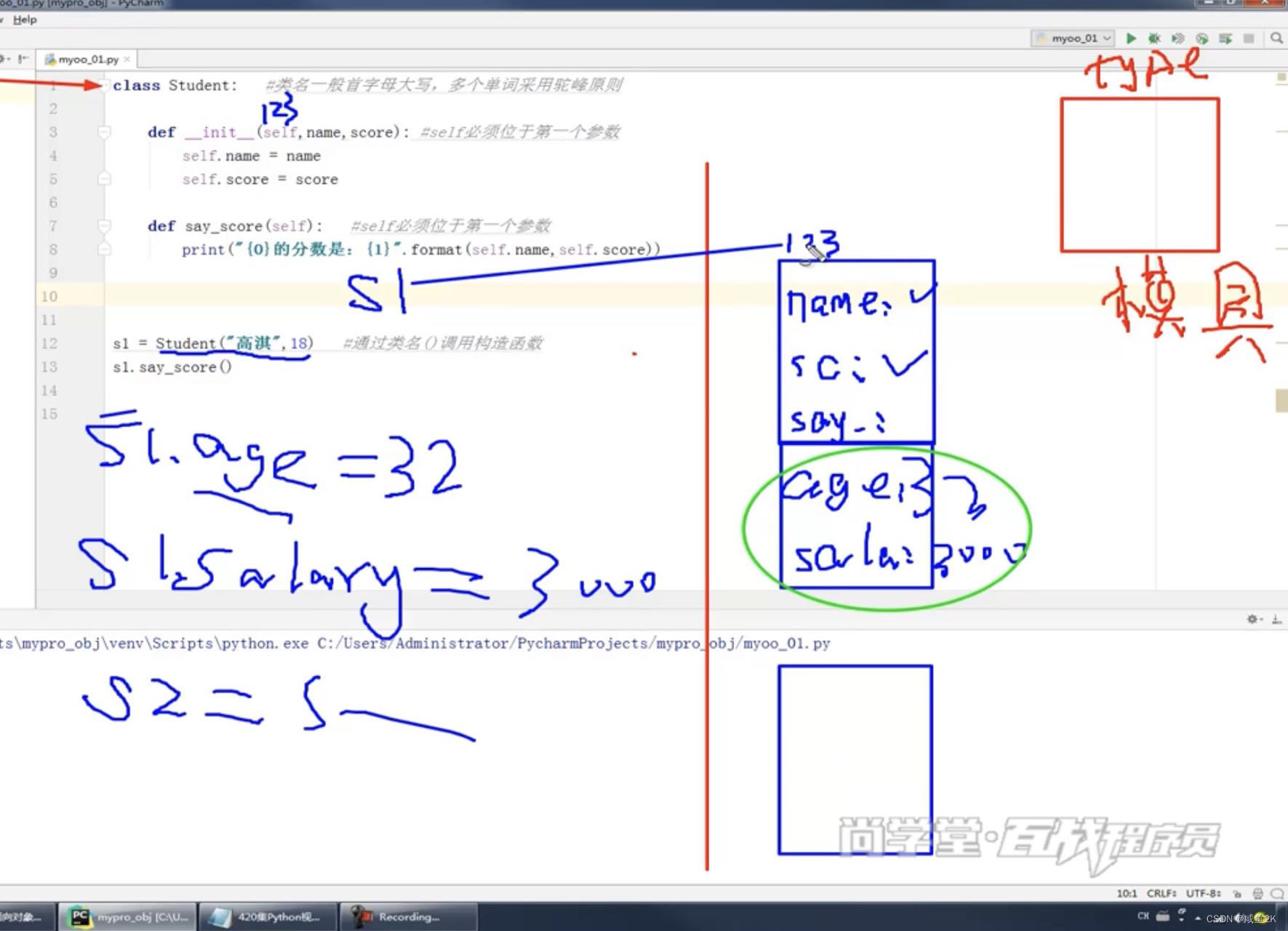Click the profiler icon in the run toolbar

[1201, 38]
